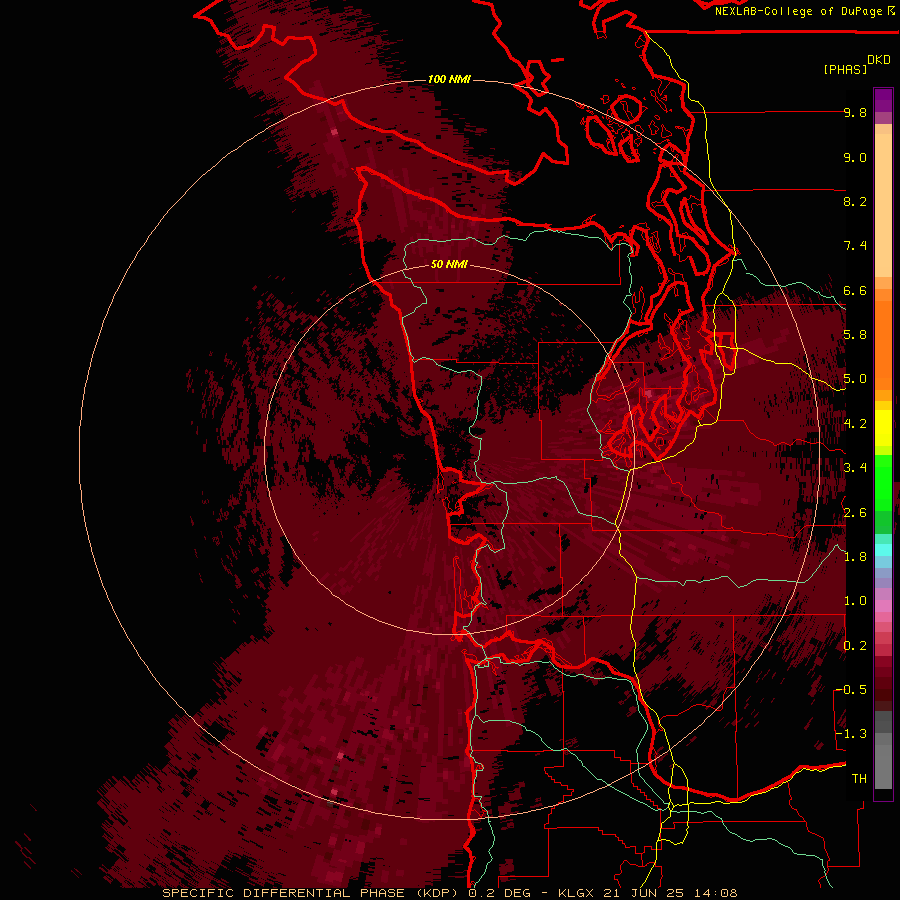Click the gray bottom color bar segment
The width and height of the screenshot is (900, 900).
point(883,767)
